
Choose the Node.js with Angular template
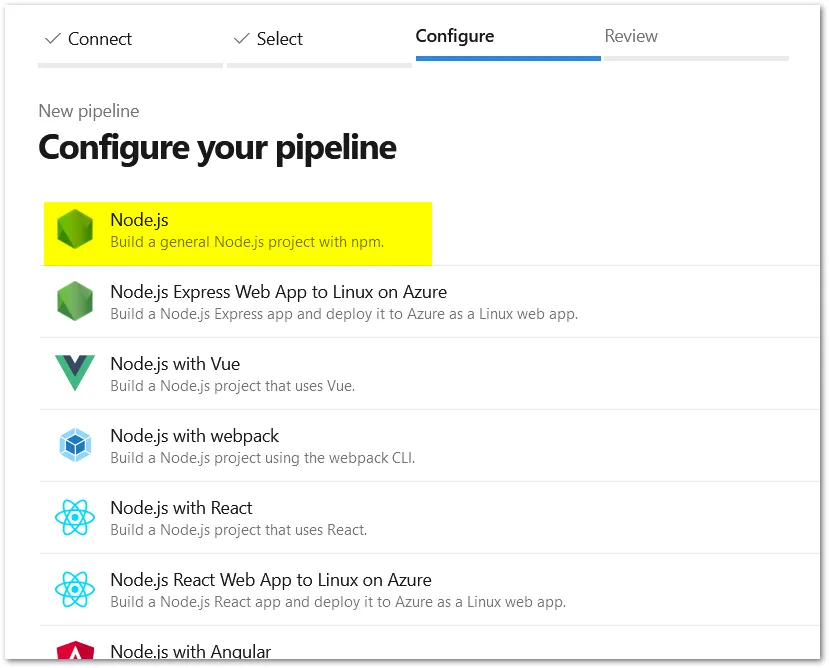coord(191,651)
